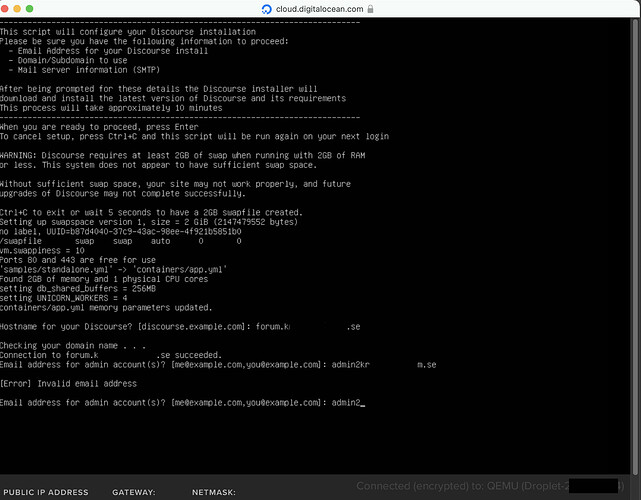Click the 'Ports 80 and 443 are free' line
The height and width of the screenshot is (500, 641).
point(78,260)
